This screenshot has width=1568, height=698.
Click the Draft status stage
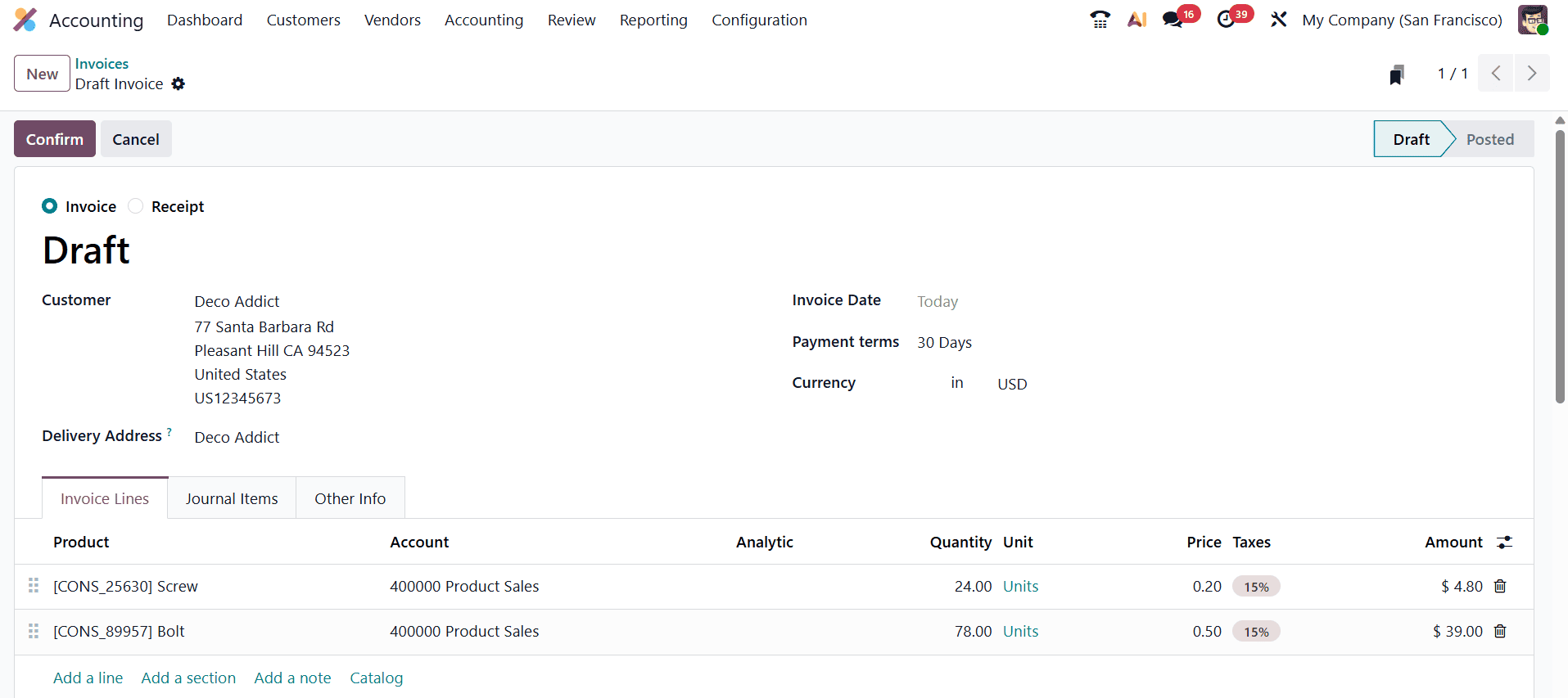[1411, 139]
